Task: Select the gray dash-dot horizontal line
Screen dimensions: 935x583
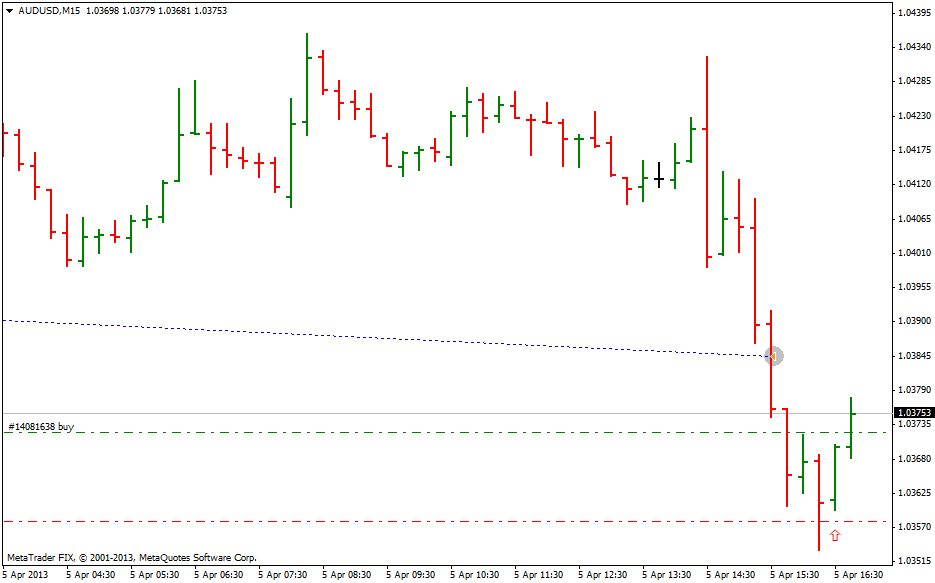Action: pos(400,521)
